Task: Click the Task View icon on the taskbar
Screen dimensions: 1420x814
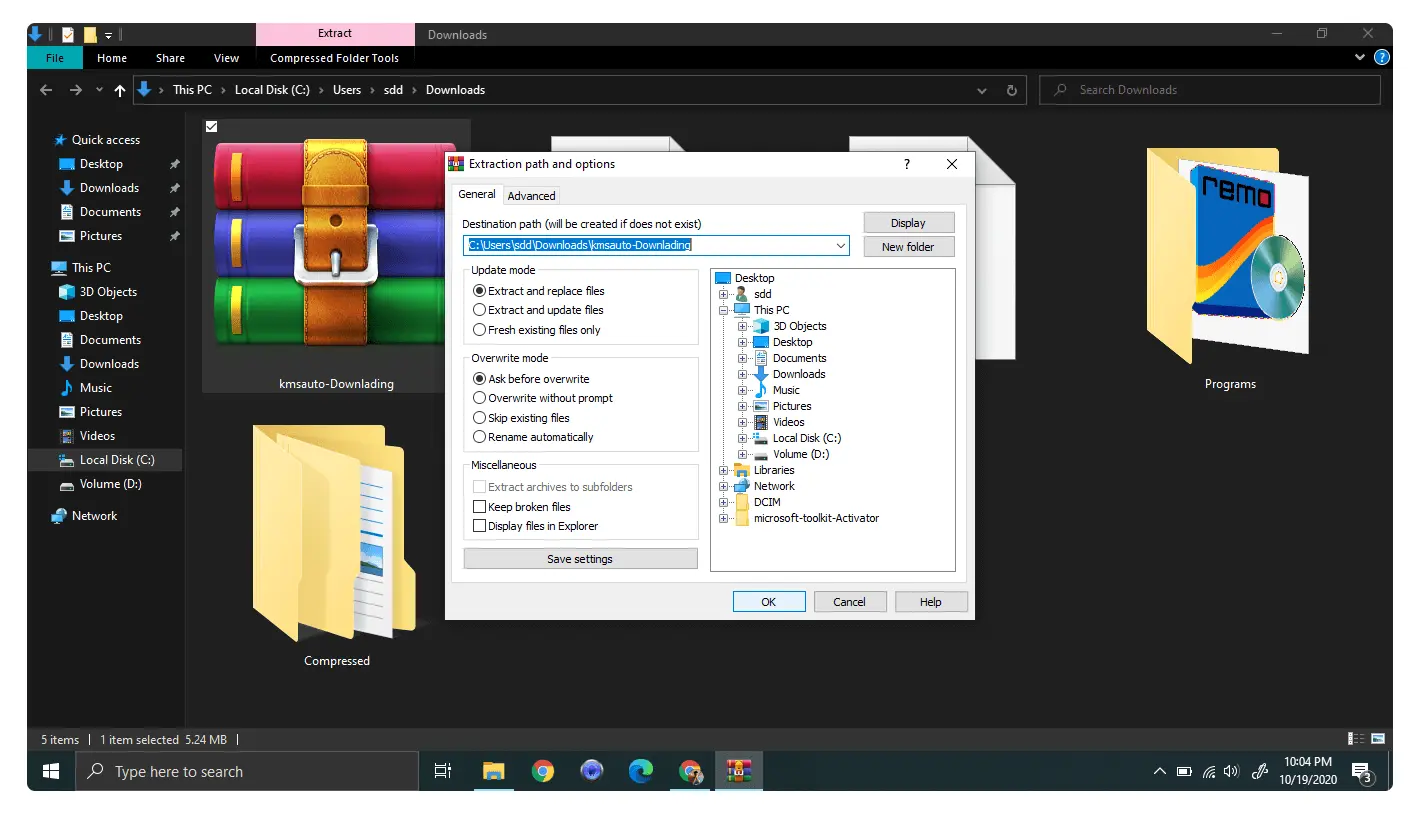Action: (x=443, y=771)
